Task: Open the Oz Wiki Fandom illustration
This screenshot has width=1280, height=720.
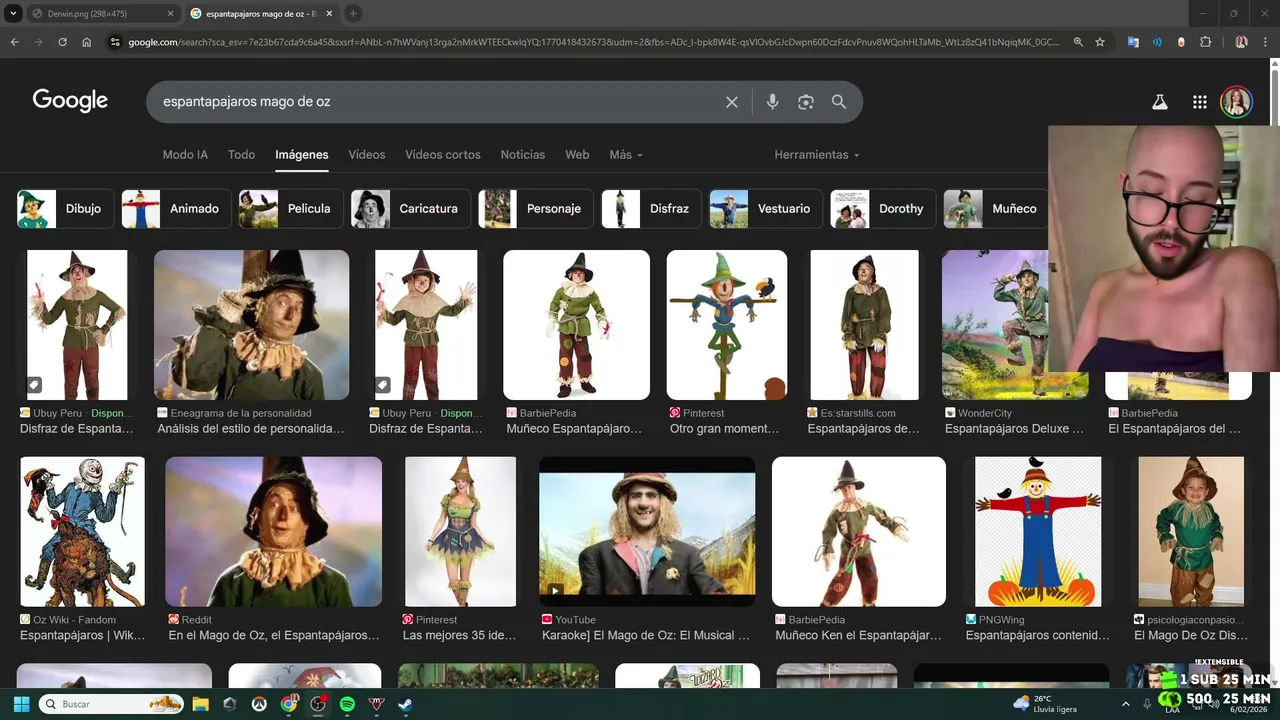Action: click(83, 532)
